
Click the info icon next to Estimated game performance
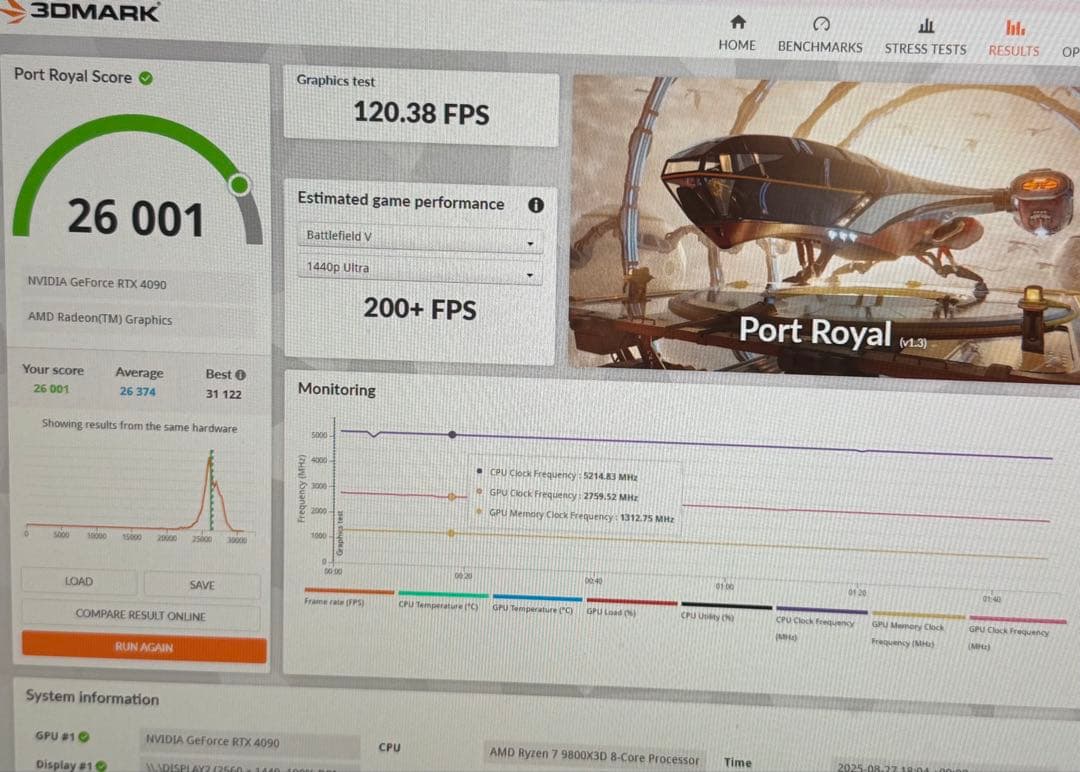pos(536,204)
